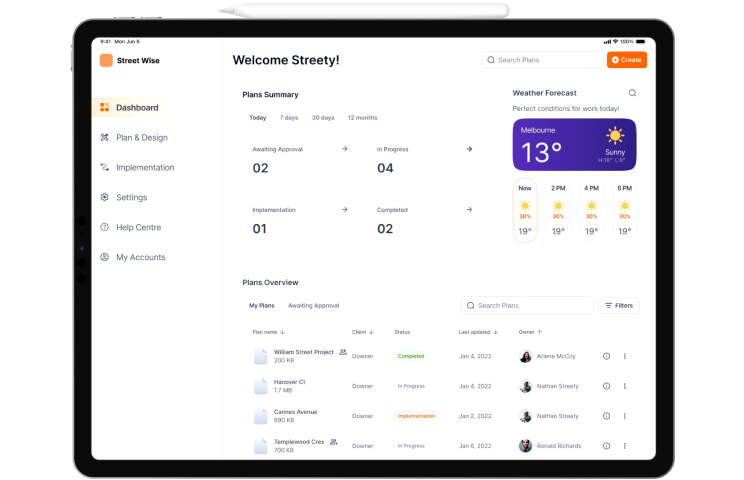Sort plans by Last updated column
This screenshot has height=480, width=744.
[478, 331]
